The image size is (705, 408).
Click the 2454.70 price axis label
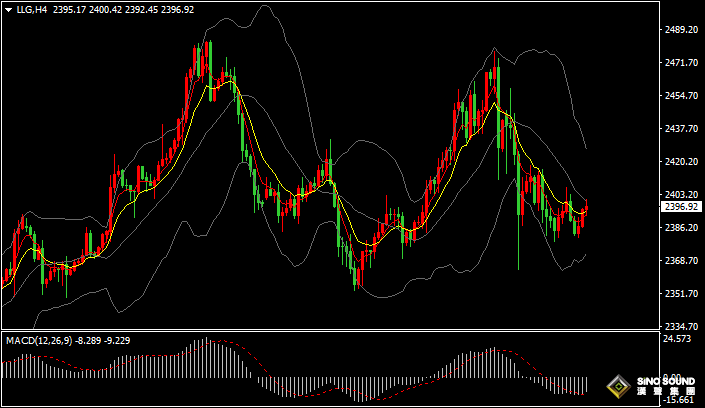tap(680, 96)
